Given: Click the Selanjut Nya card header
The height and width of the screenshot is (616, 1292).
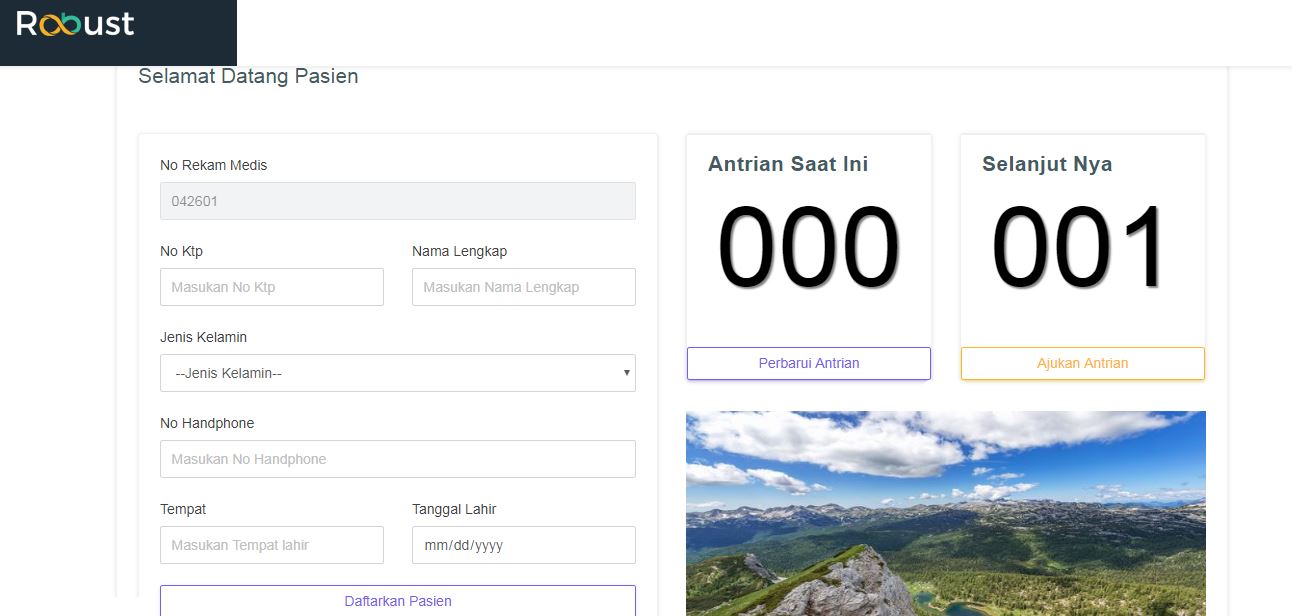Looking at the screenshot, I should click(1046, 164).
